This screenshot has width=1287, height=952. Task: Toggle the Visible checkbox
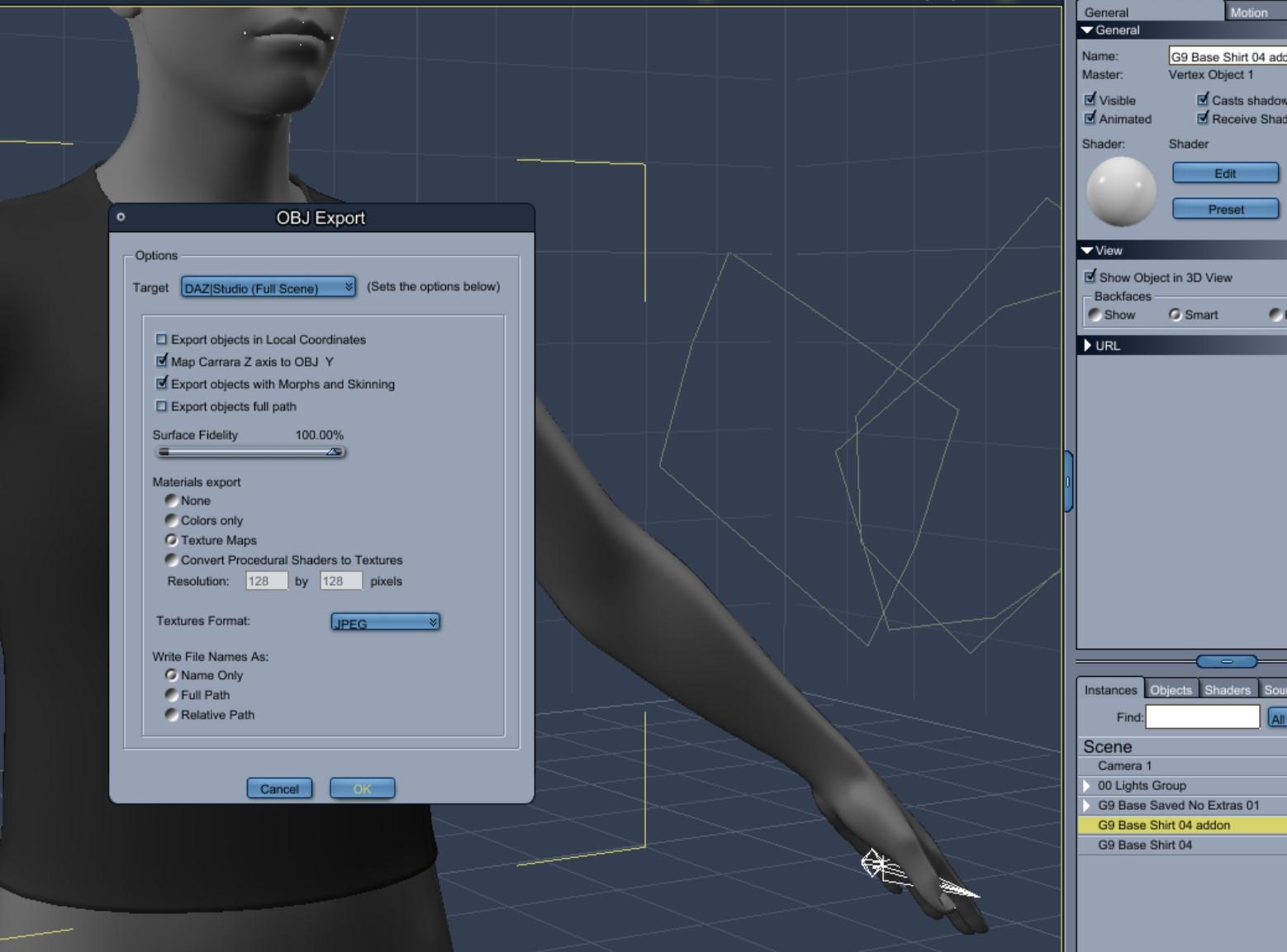(x=1090, y=100)
